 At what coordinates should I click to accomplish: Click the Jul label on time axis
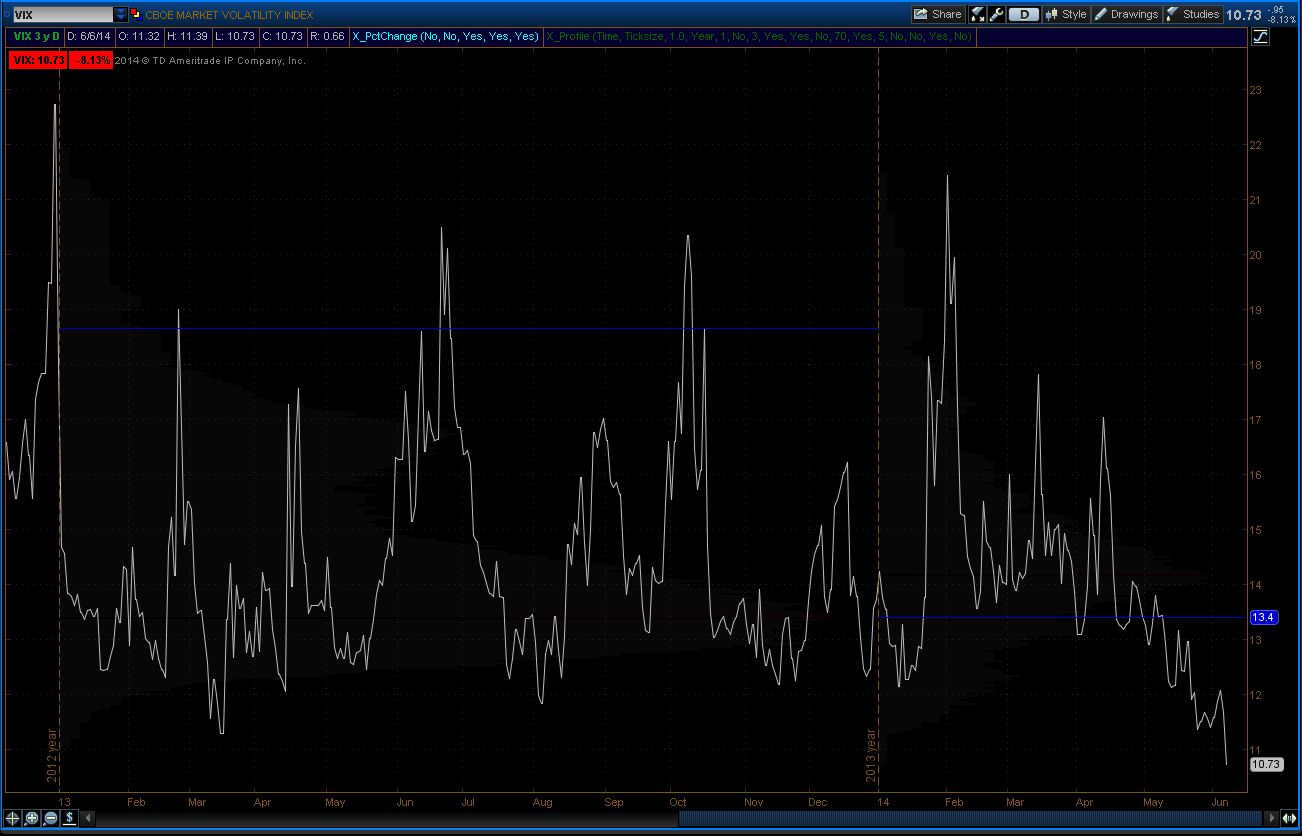[467, 802]
